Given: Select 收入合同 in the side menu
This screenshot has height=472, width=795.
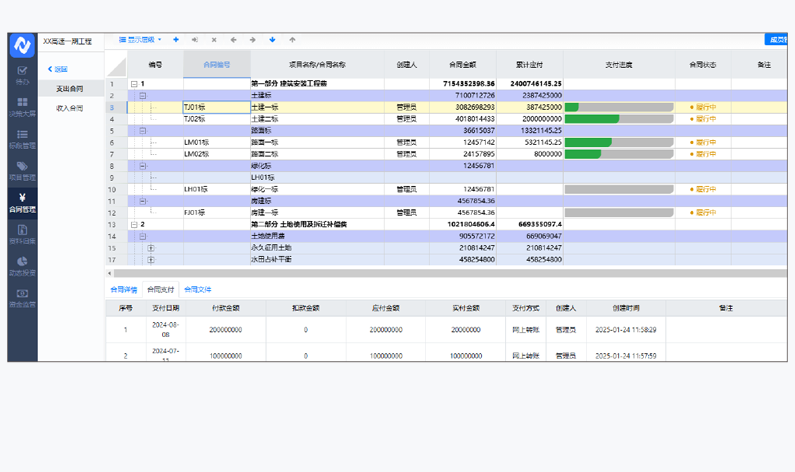Looking at the screenshot, I should click(70, 107).
